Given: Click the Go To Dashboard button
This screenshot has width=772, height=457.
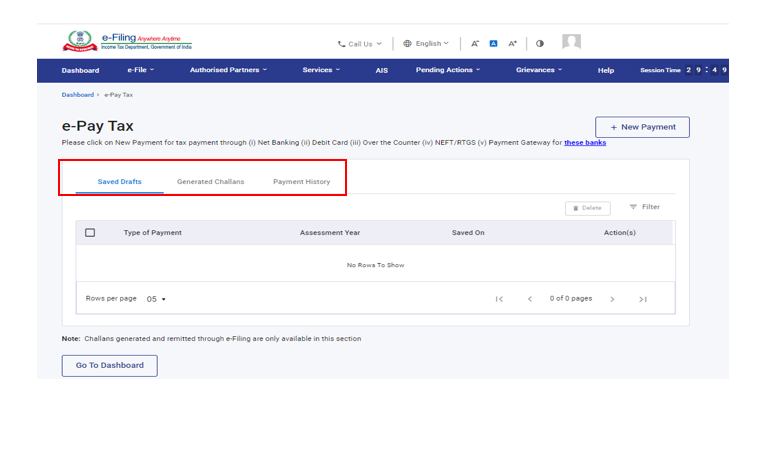Looking at the screenshot, I should 109,365.
